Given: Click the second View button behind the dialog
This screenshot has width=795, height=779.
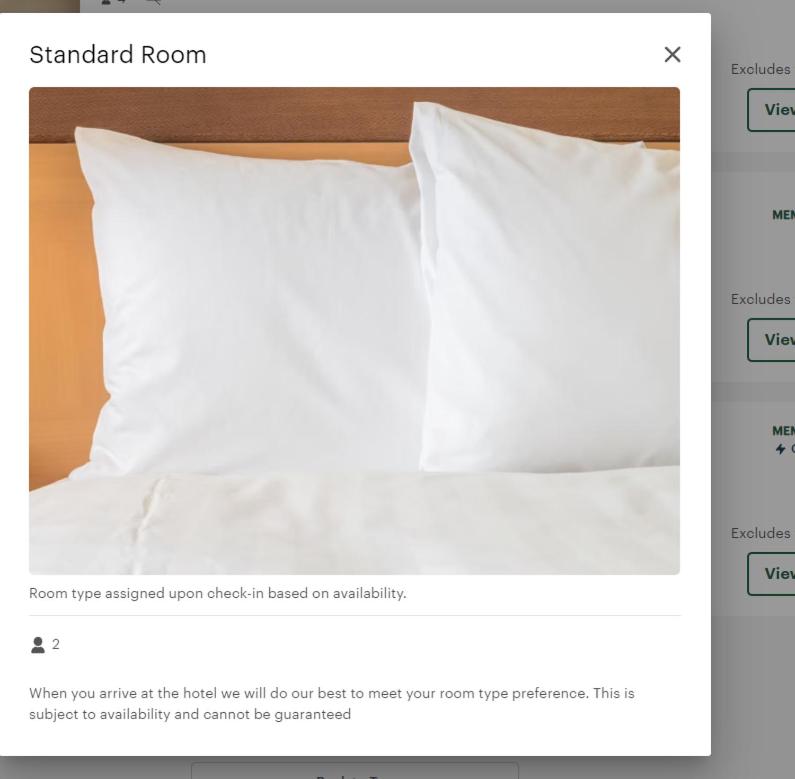Looking at the screenshot, I should 773,340.
